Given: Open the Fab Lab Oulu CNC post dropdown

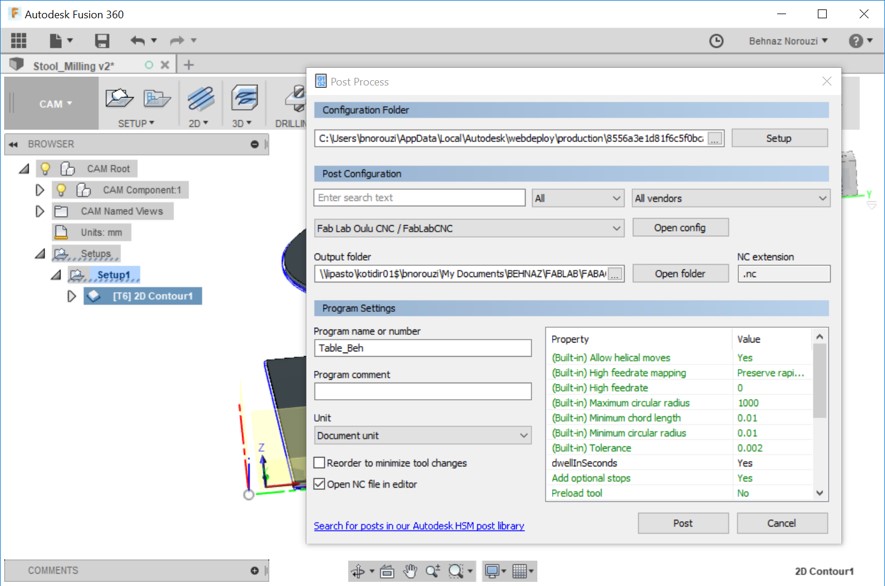Looking at the screenshot, I should click(469, 228).
